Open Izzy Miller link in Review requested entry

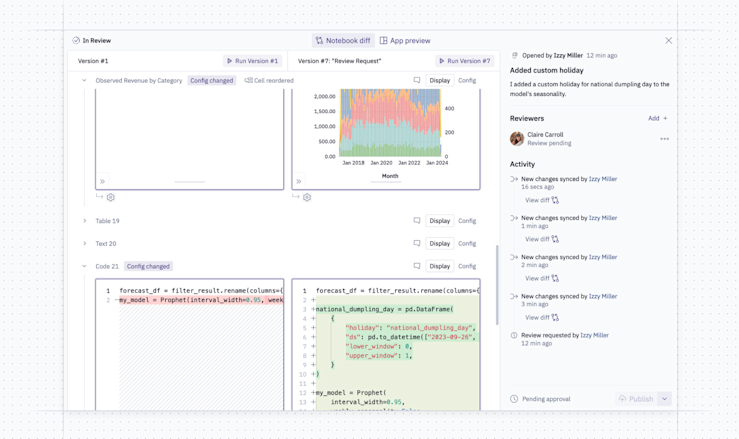[594, 335]
